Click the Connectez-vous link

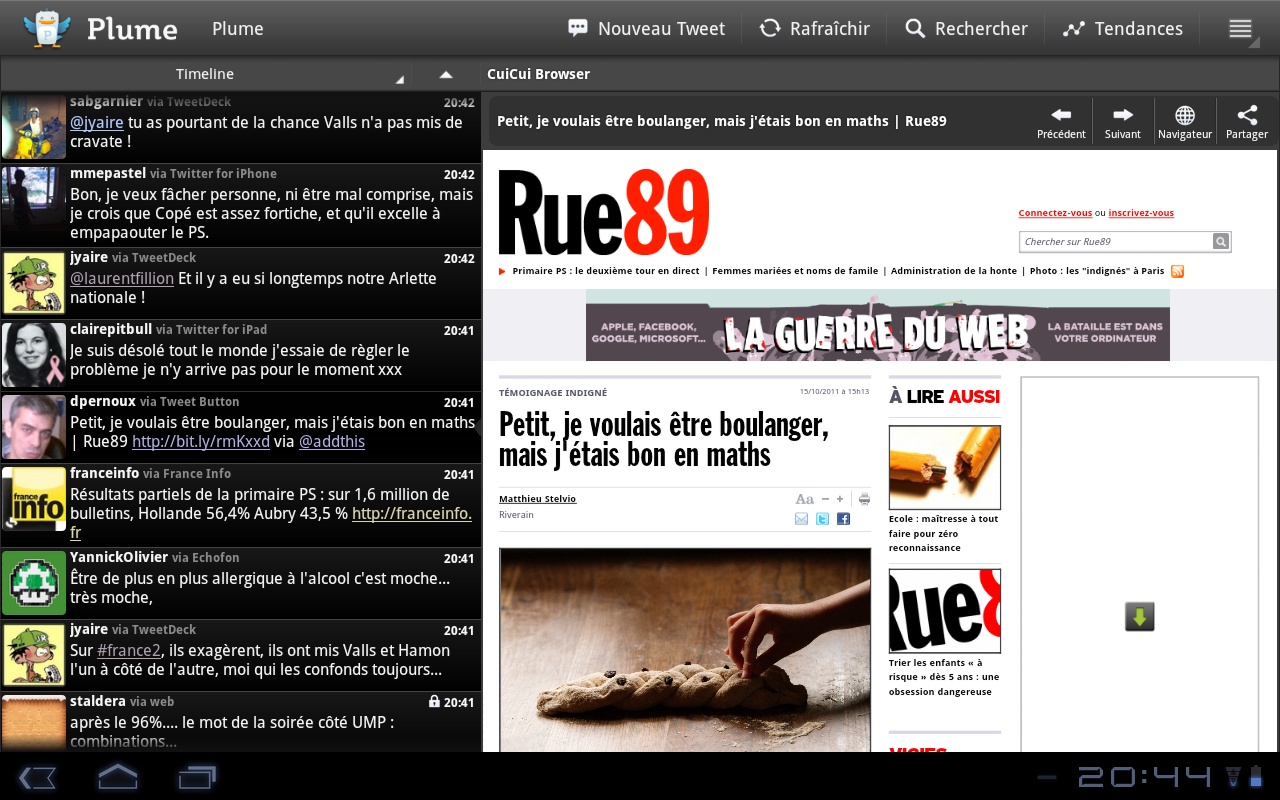click(1055, 213)
